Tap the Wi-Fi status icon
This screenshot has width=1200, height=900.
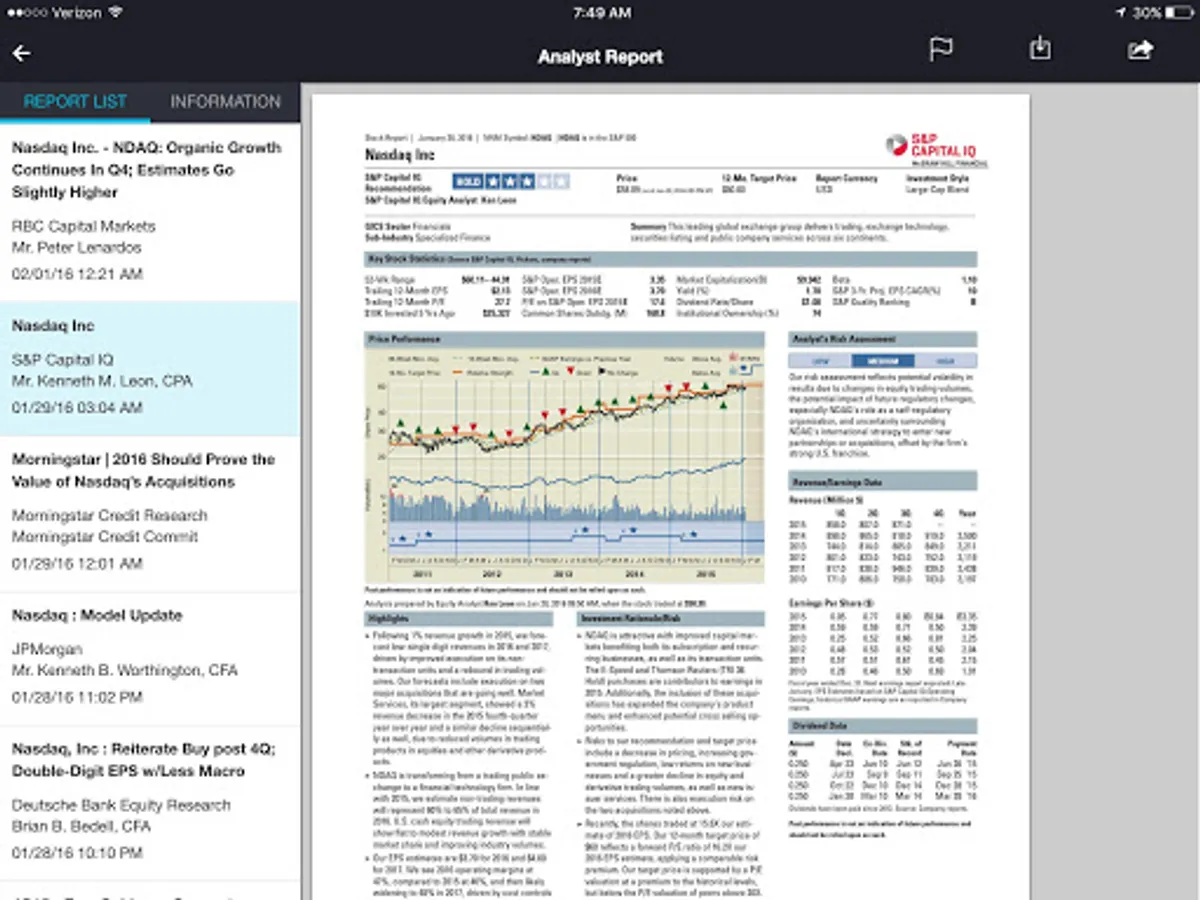(x=115, y=13)
